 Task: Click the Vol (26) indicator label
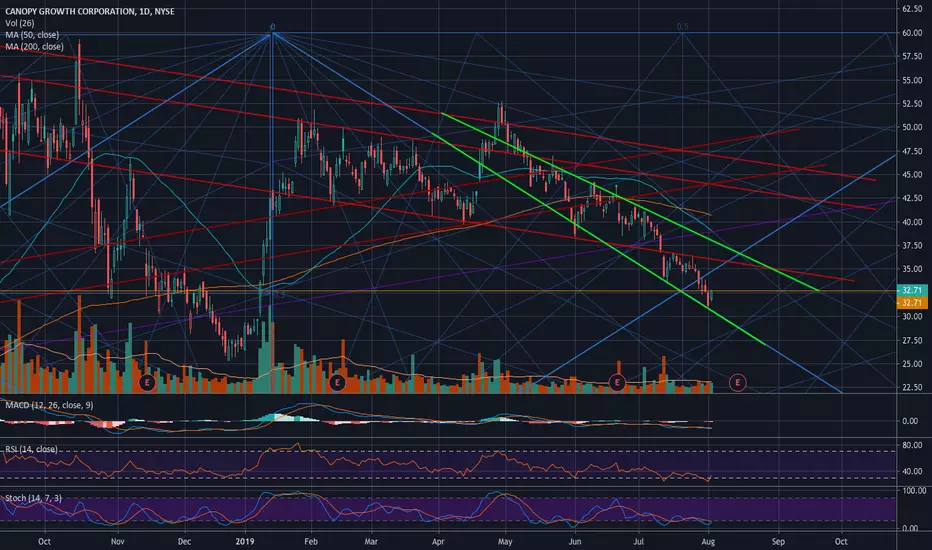coord(20,23)
